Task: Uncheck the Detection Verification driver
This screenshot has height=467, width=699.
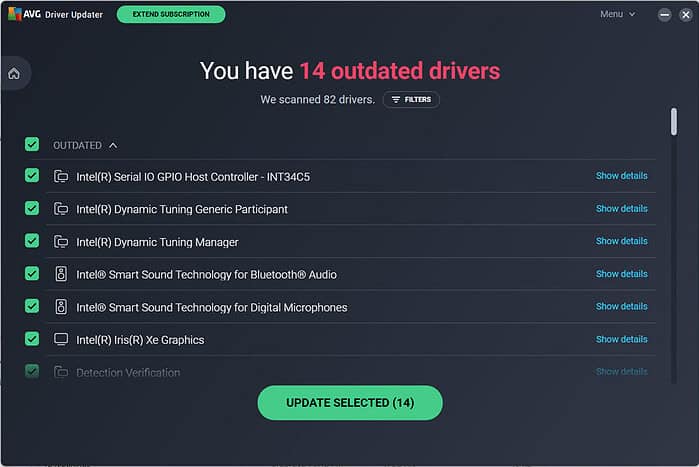Action: [32, 371]
